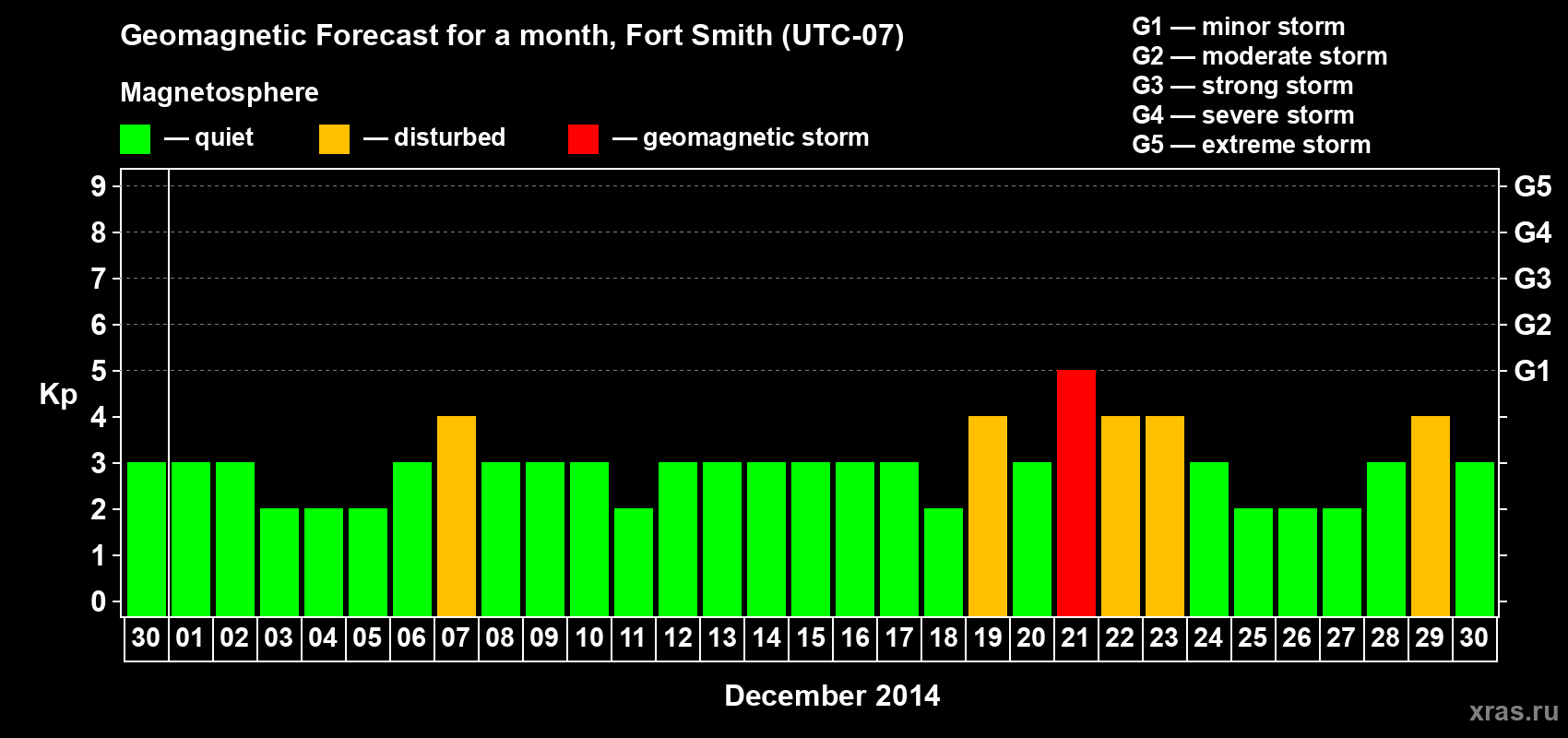Click the Kp value 0 on left axis
The height and width of the screenshot is (738, 1568).
click(99, 601)
